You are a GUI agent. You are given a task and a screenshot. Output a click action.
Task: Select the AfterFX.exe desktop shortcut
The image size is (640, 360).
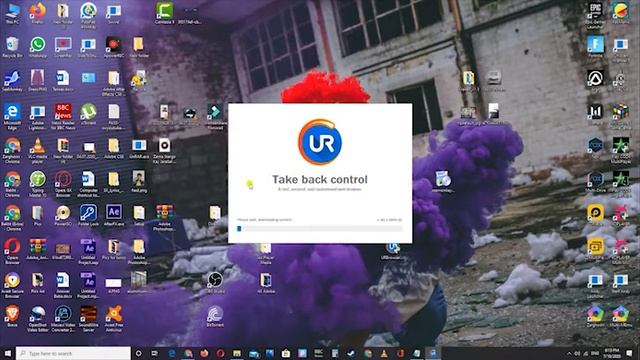(113, 216)
